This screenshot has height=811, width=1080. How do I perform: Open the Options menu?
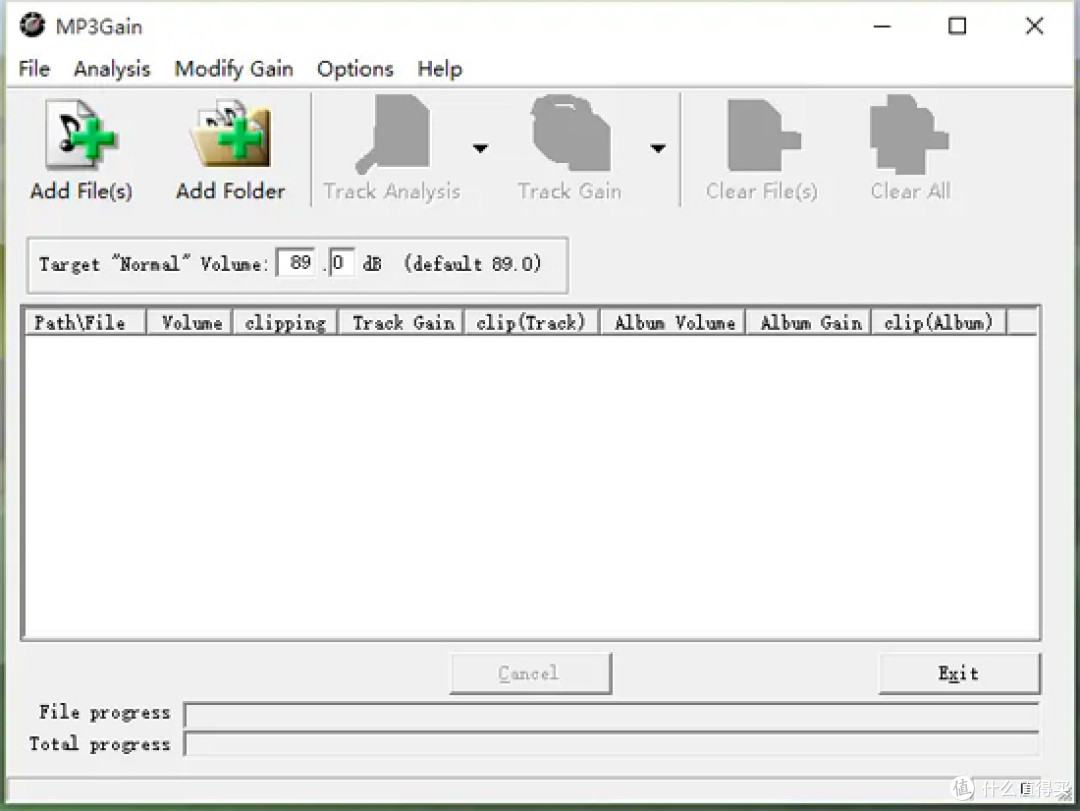(355, 69)
